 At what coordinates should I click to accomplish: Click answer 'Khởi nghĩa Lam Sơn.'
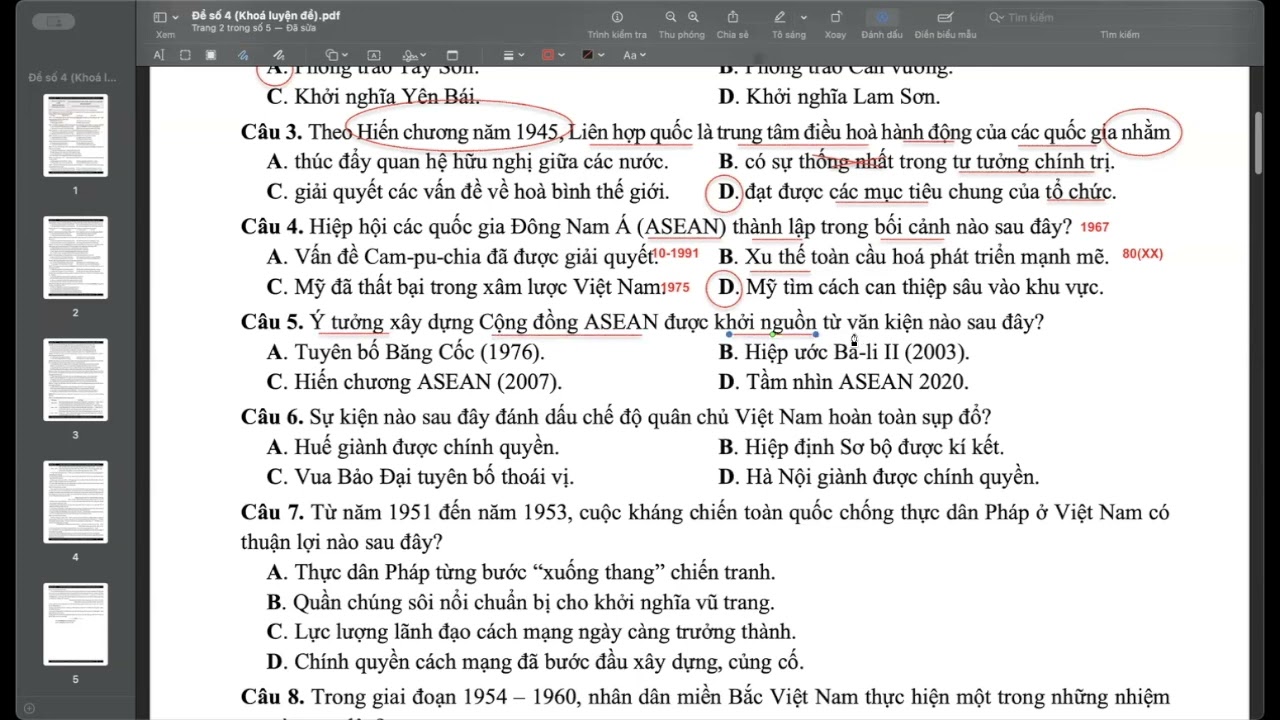(x=843, y=97)
